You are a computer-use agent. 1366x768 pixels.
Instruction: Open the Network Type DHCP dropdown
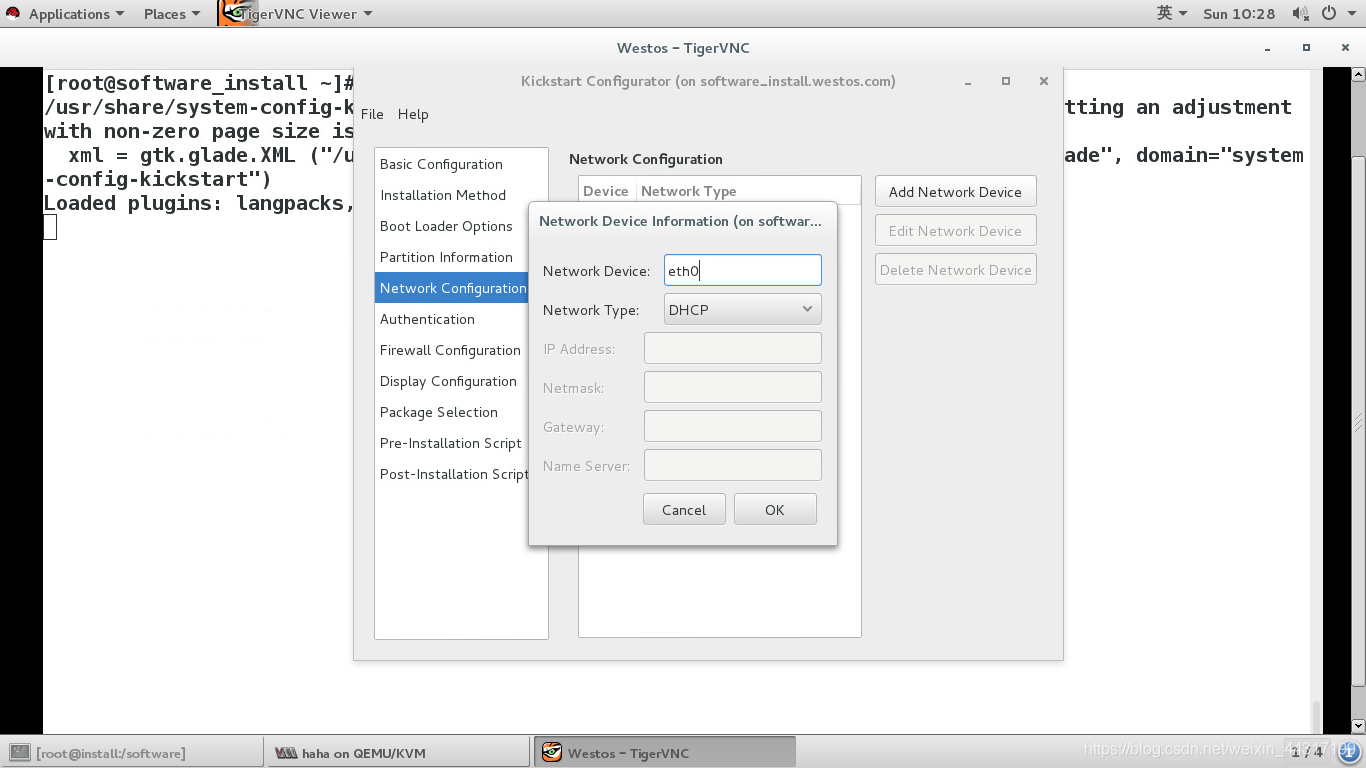click(743, 310)
